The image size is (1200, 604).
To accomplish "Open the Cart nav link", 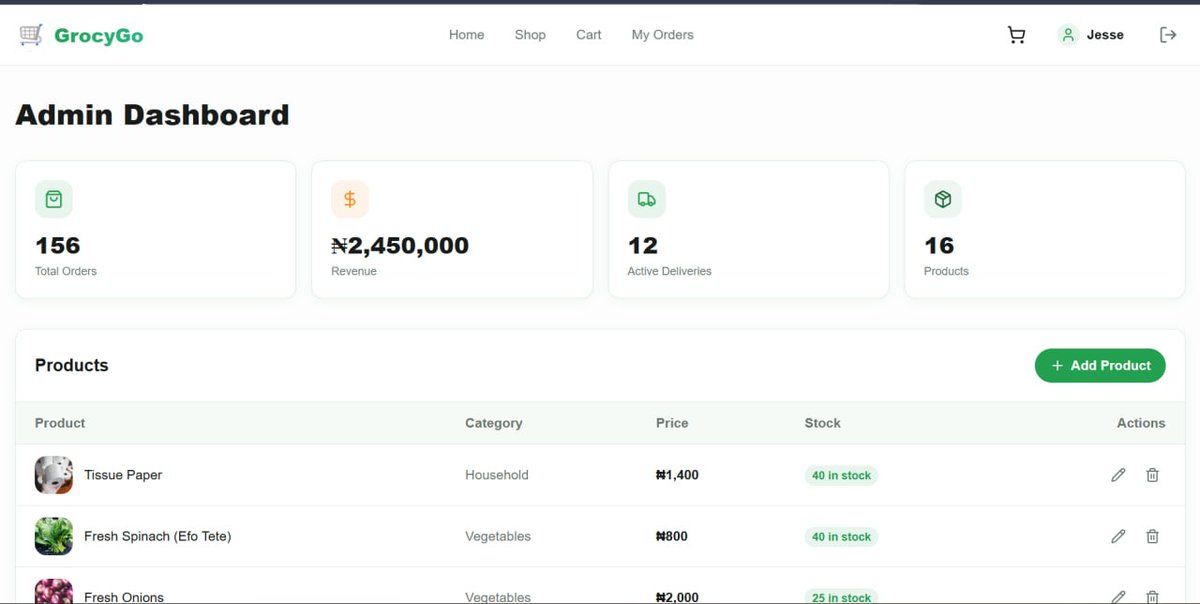I will [589, 35].
